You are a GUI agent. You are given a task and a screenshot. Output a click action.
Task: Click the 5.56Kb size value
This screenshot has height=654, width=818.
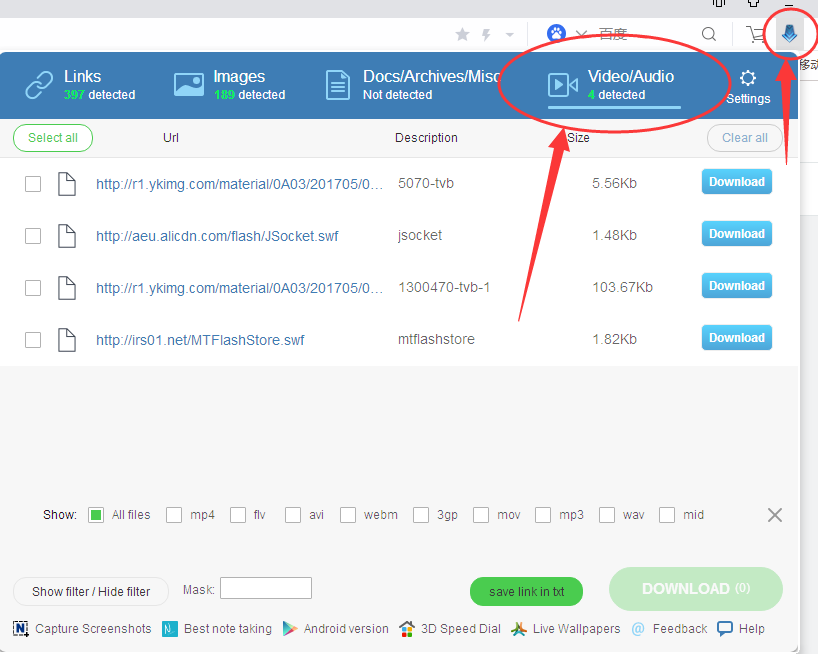coord(615,184)
